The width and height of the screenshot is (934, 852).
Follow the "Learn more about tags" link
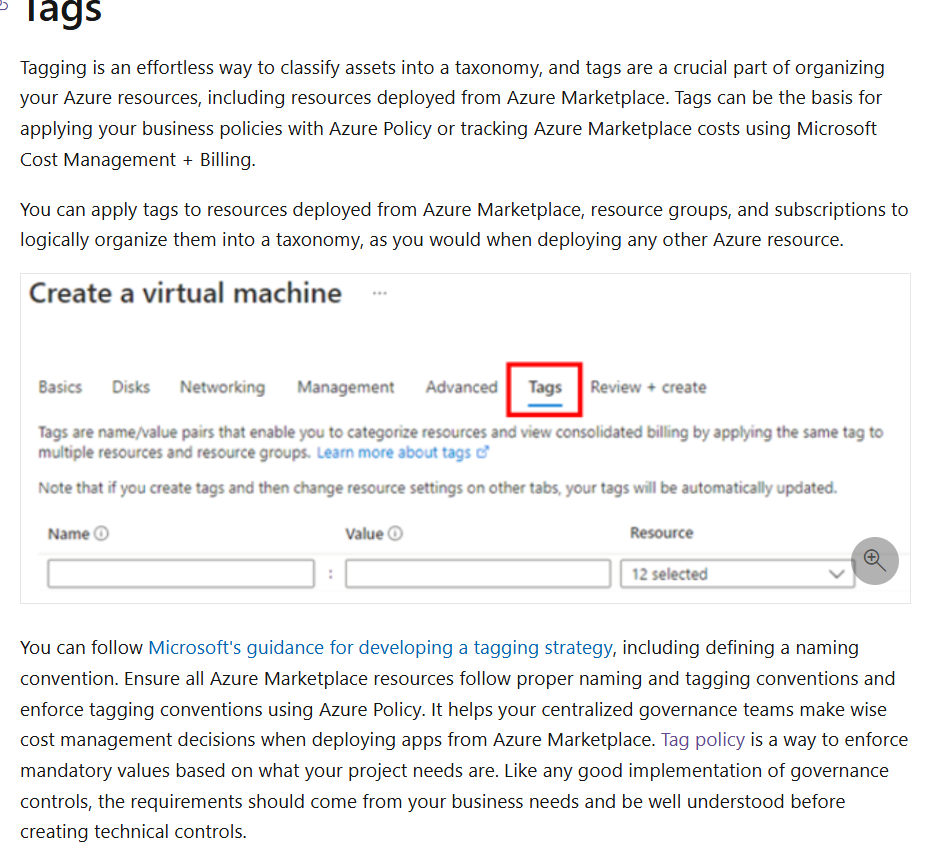coord(398,452)
